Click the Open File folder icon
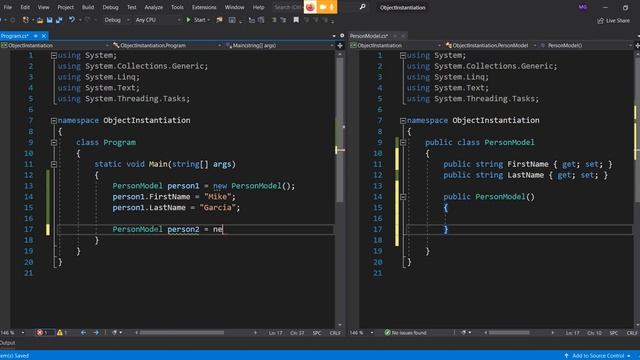The width and height of the screenshot is (640, 360). [x=40, y=20]
